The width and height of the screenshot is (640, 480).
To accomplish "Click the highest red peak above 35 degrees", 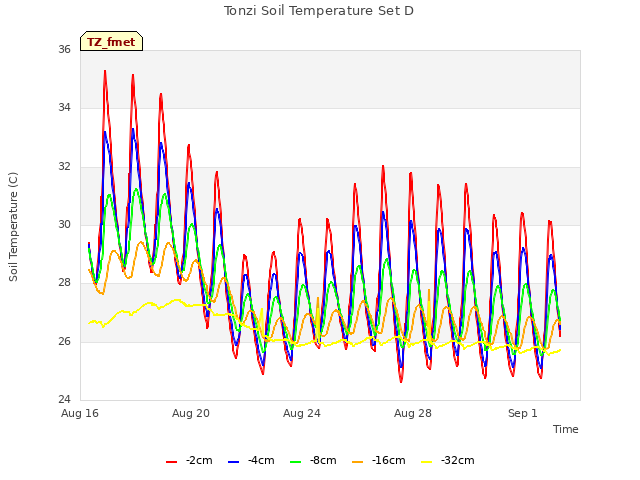I will coord(105,71).
